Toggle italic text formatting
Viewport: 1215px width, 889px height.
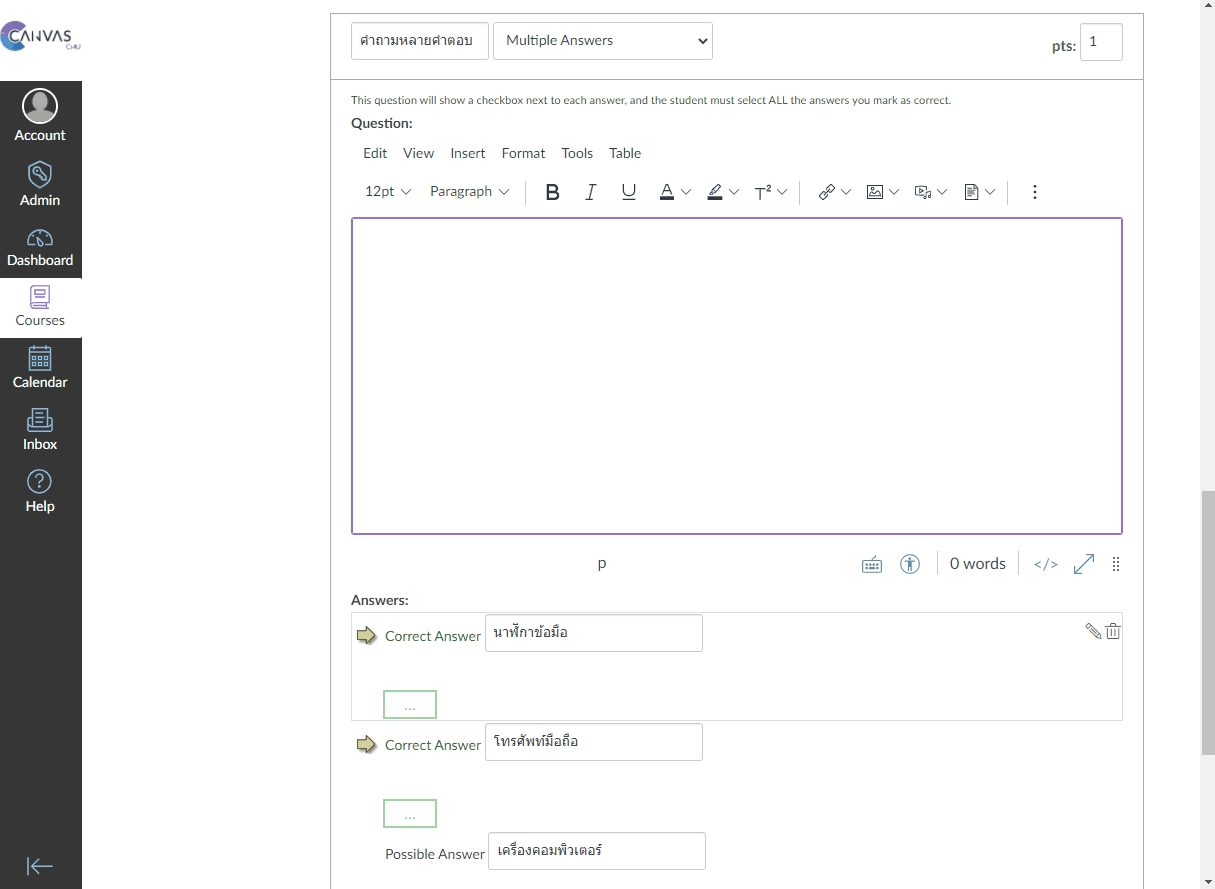pos(590,192)
